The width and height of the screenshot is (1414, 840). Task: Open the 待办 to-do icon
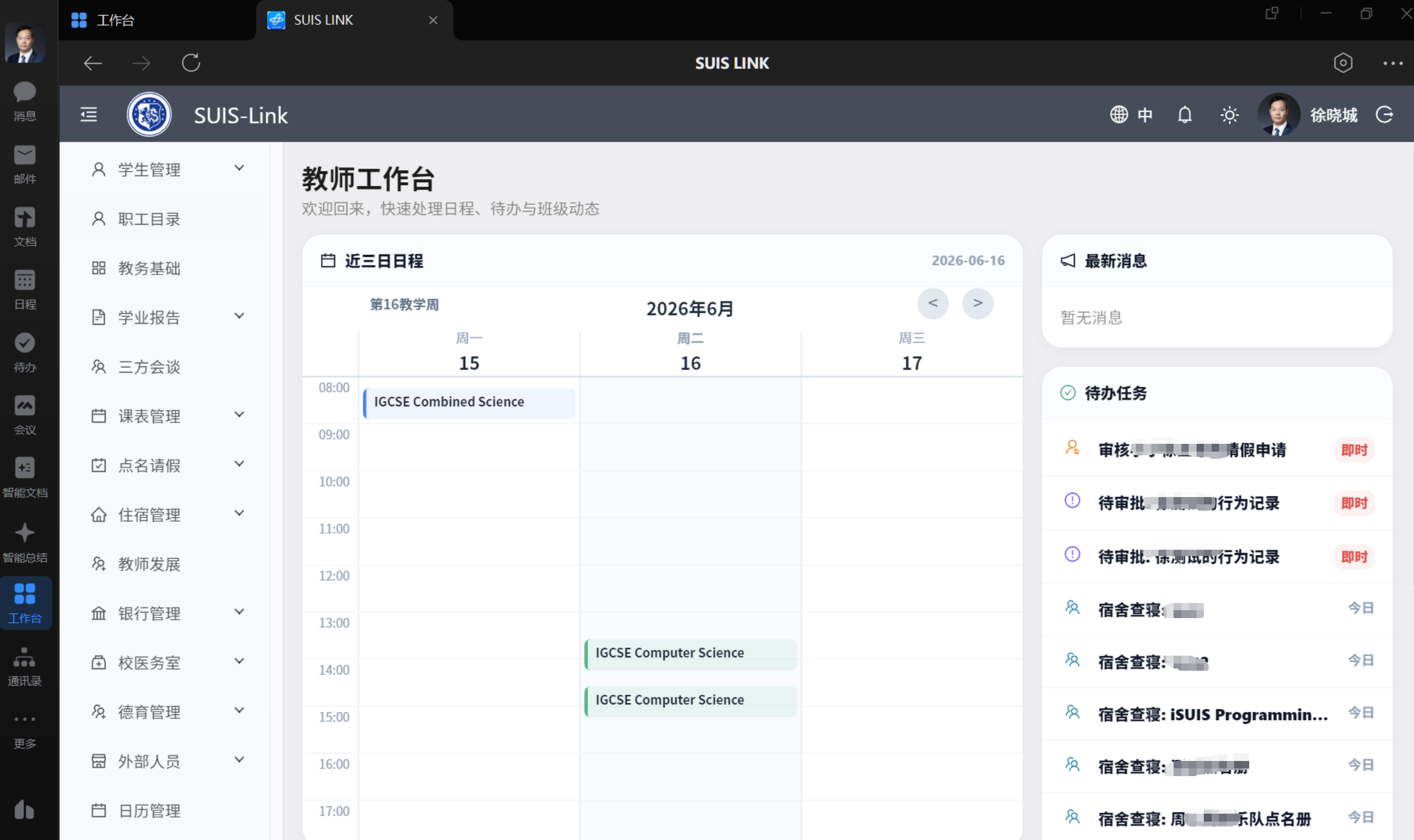(24, 353)
